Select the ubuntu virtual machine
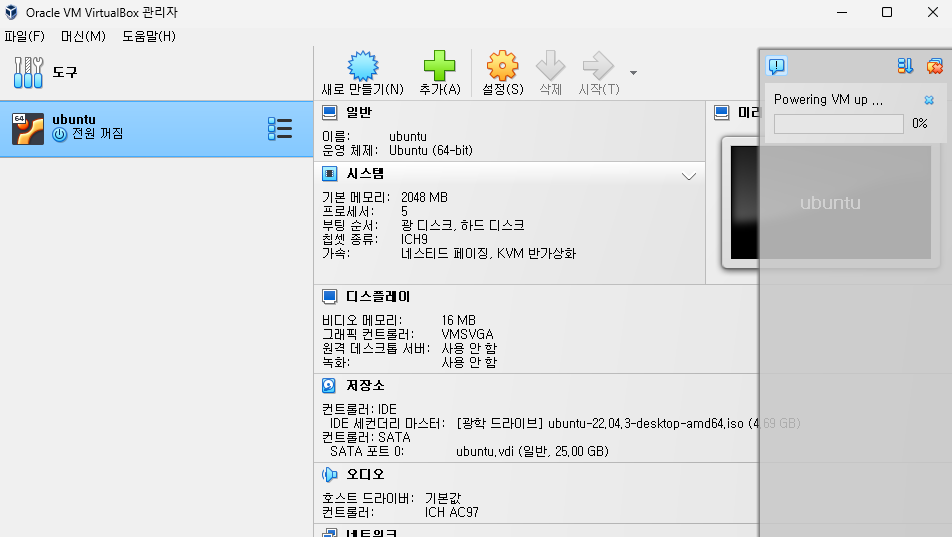 point(157,129)
